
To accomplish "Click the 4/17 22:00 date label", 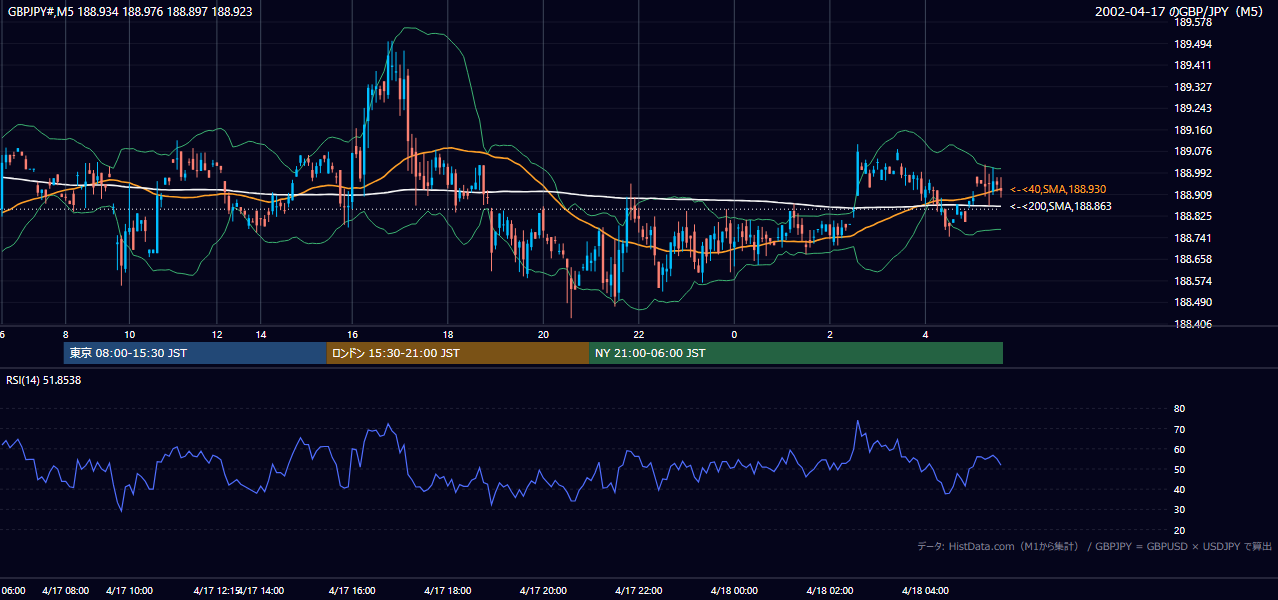I will pos(638,590).
